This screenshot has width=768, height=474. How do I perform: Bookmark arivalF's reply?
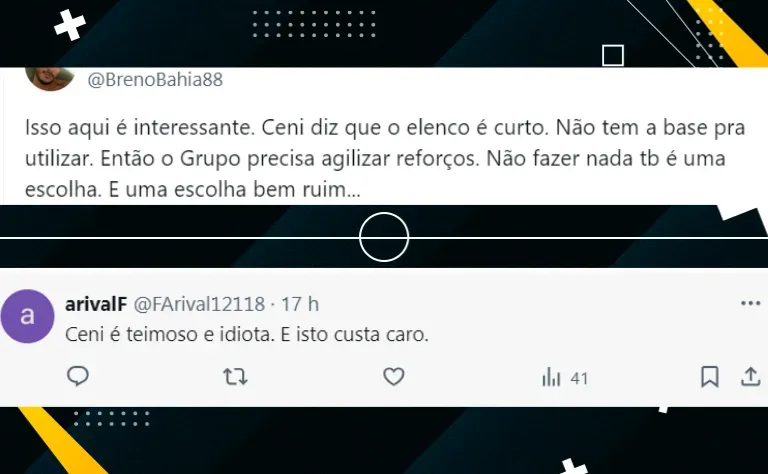click(x=710, y=377)
